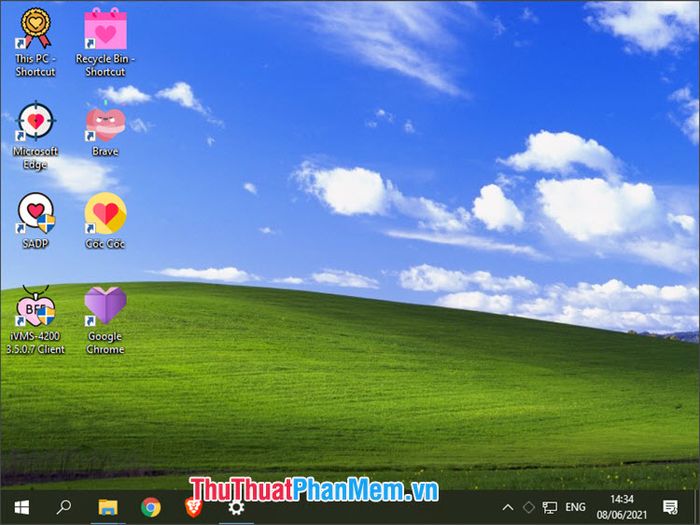Open the Windows Start menu
Screen dimensions: 700x525
(x=21, y=507)
